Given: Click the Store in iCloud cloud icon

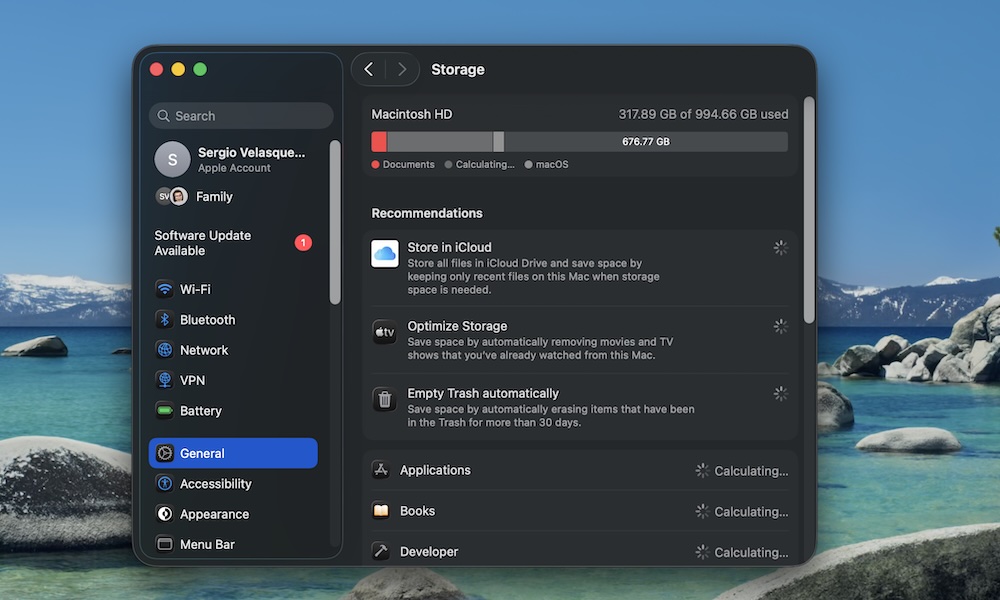Looking at the screenshot, I should click(384, 253).
